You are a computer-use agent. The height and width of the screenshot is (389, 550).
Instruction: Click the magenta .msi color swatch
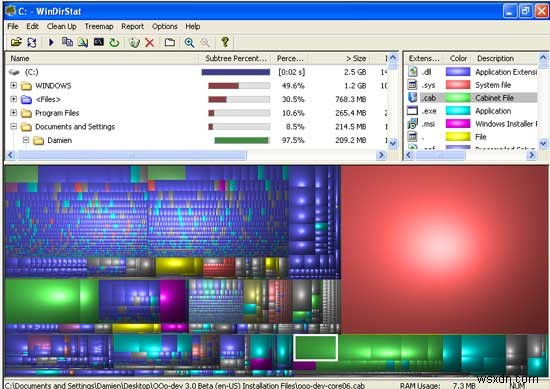coord(458,123)
